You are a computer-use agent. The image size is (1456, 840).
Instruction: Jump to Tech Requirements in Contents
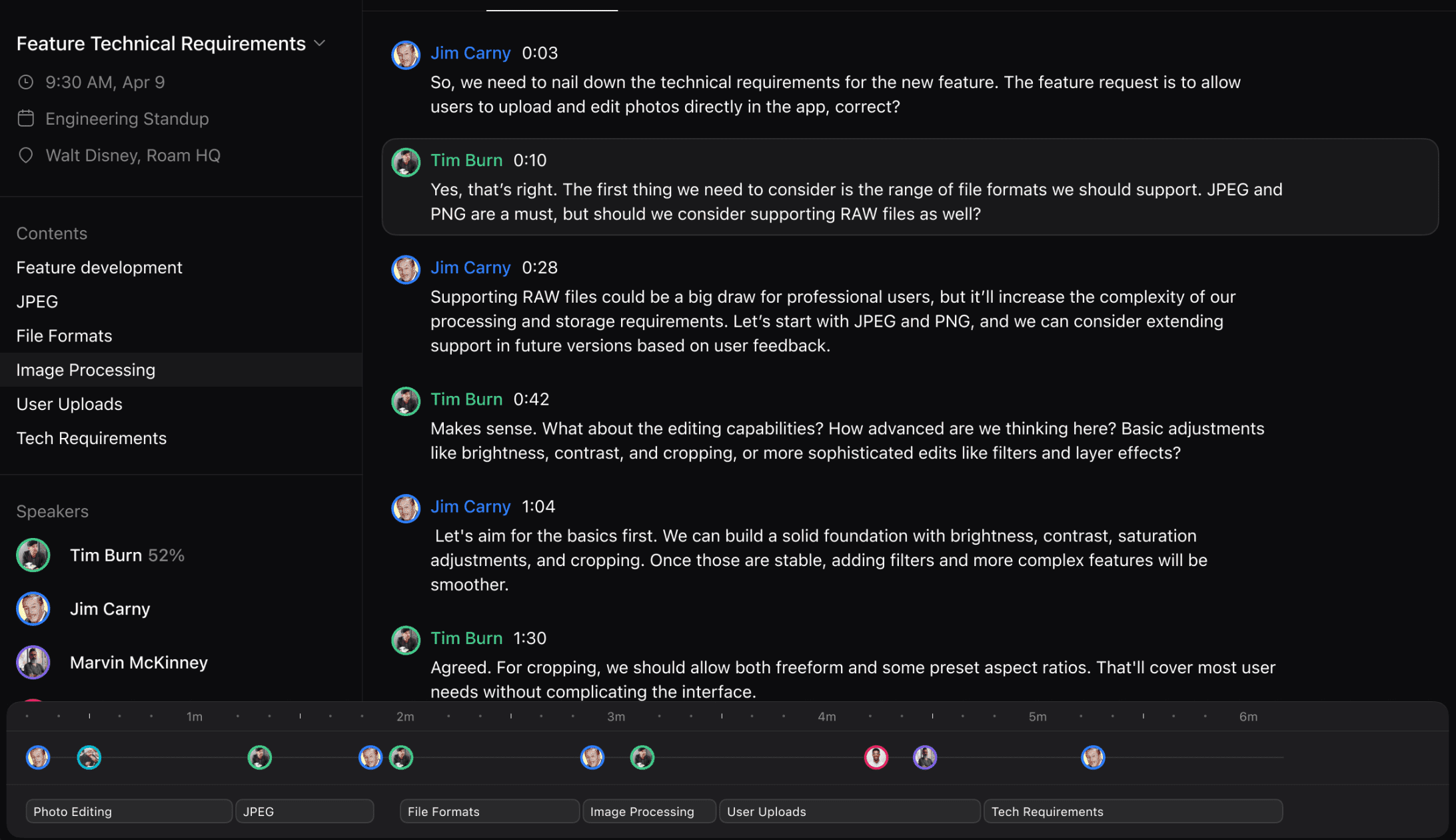click(91, 438)
